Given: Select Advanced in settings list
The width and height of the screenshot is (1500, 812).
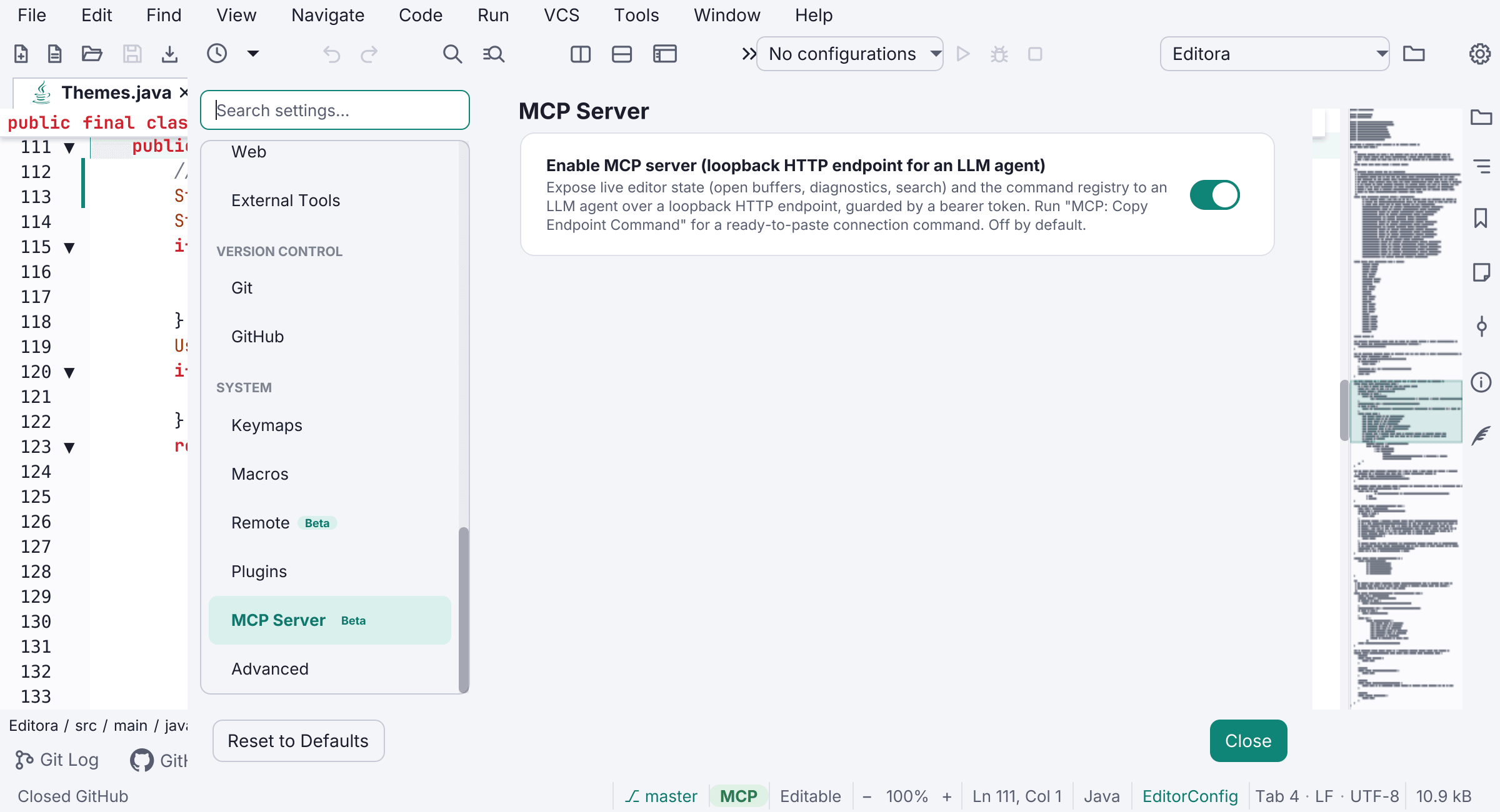Looking at the screenshot, I should (330, 669).
